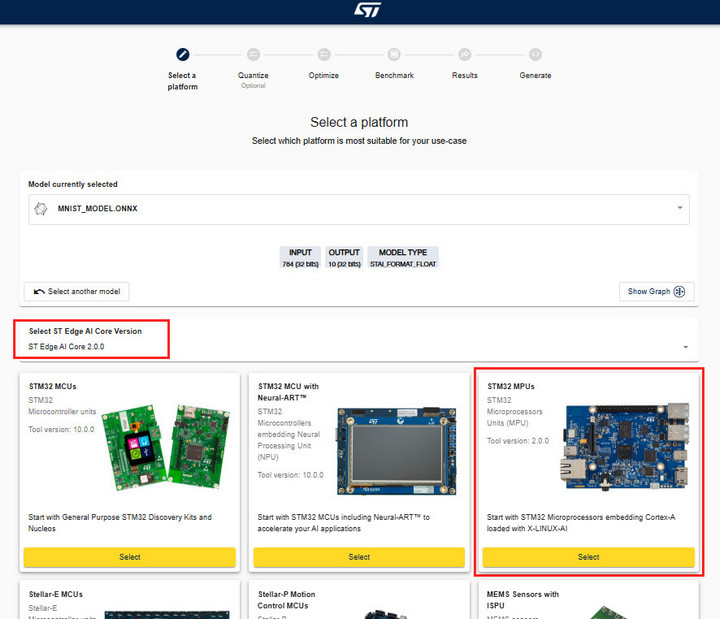Viewport: 720px width, 619px height.
Task: Click the STM32 MCU with Neural-ART card title
Action: click(288, 392)
